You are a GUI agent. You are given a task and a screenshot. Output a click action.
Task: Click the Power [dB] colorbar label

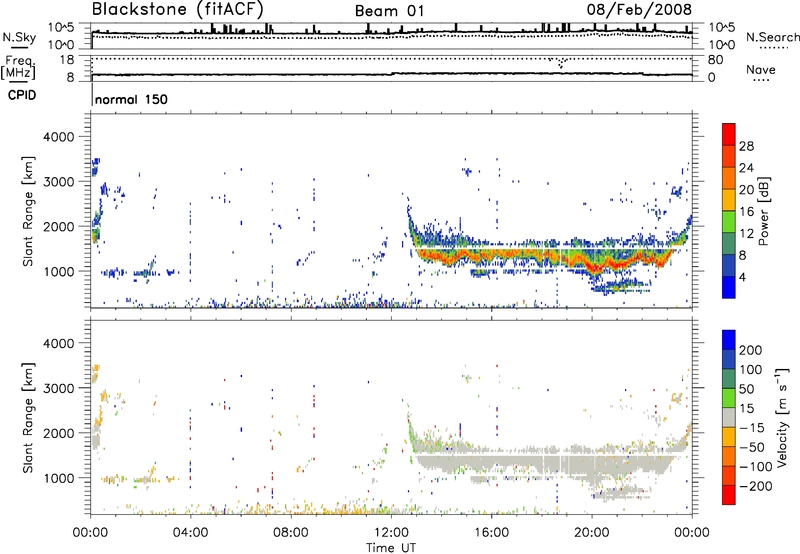(x=763, y=211)
